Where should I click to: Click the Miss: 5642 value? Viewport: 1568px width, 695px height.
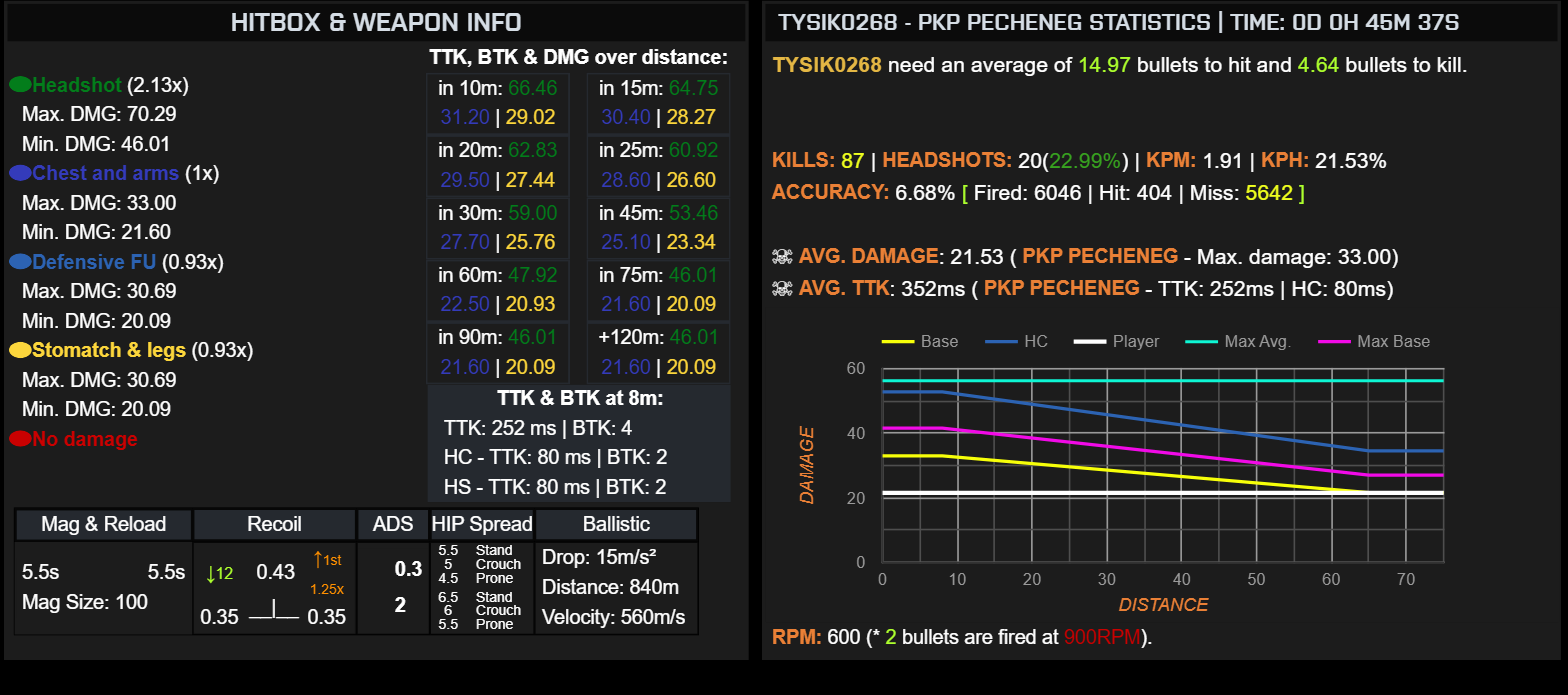(1240, 193)
